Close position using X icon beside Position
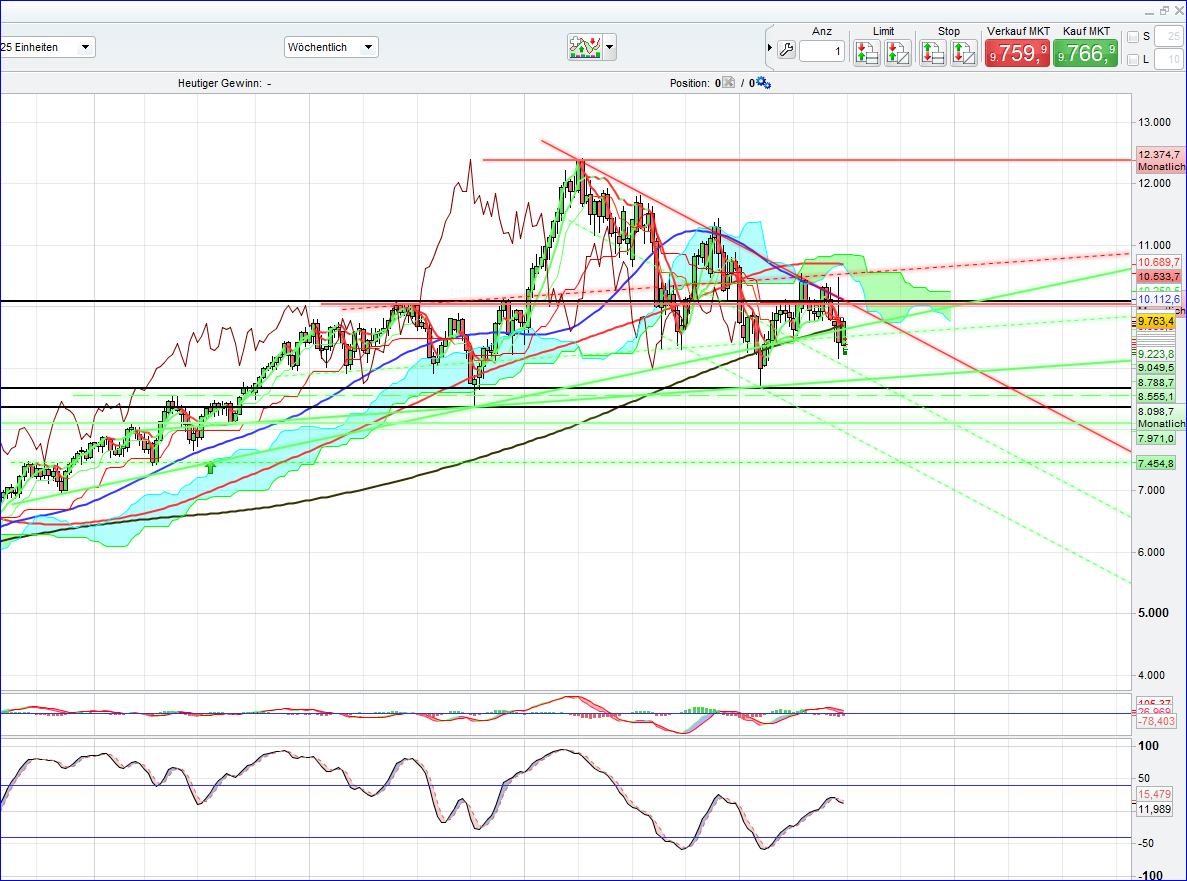The image size is (1187, 881). tap(728, 82)
